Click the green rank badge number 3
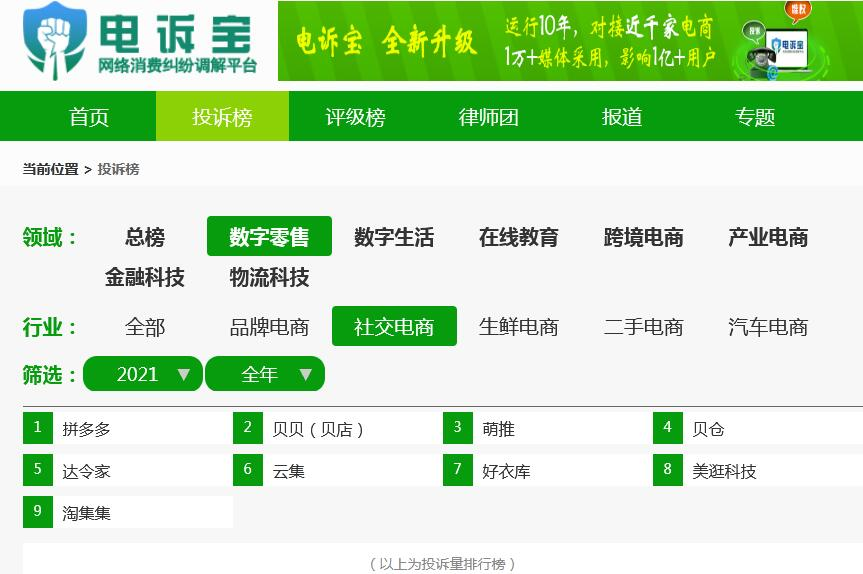Screen dimensions: 863x574 (x=458, y=428)
